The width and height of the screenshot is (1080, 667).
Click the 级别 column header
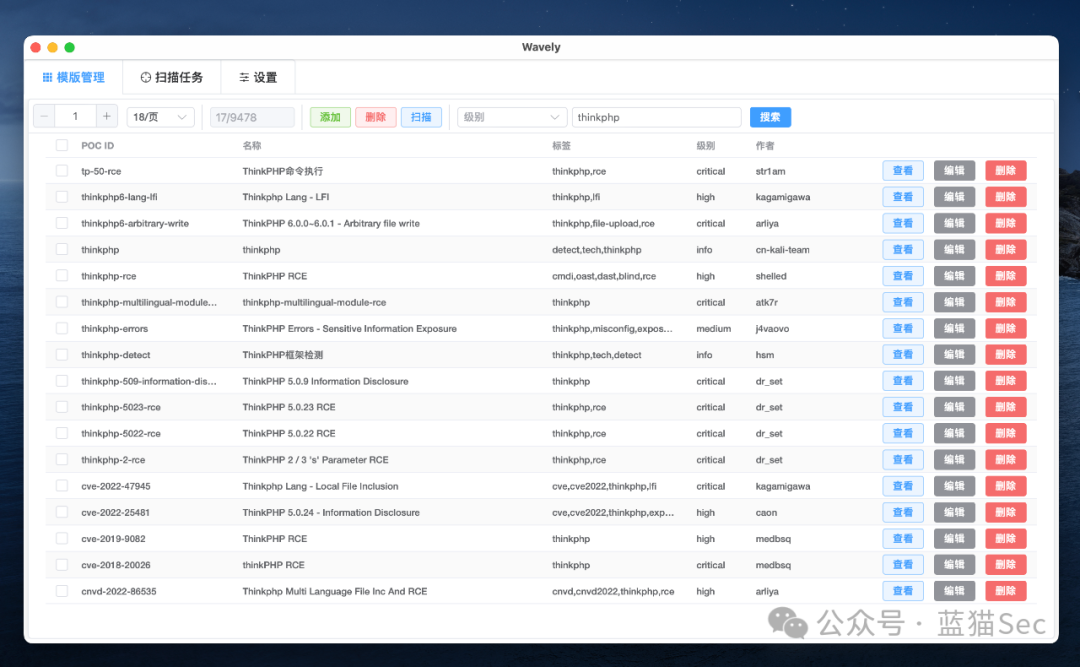(705, 145)
